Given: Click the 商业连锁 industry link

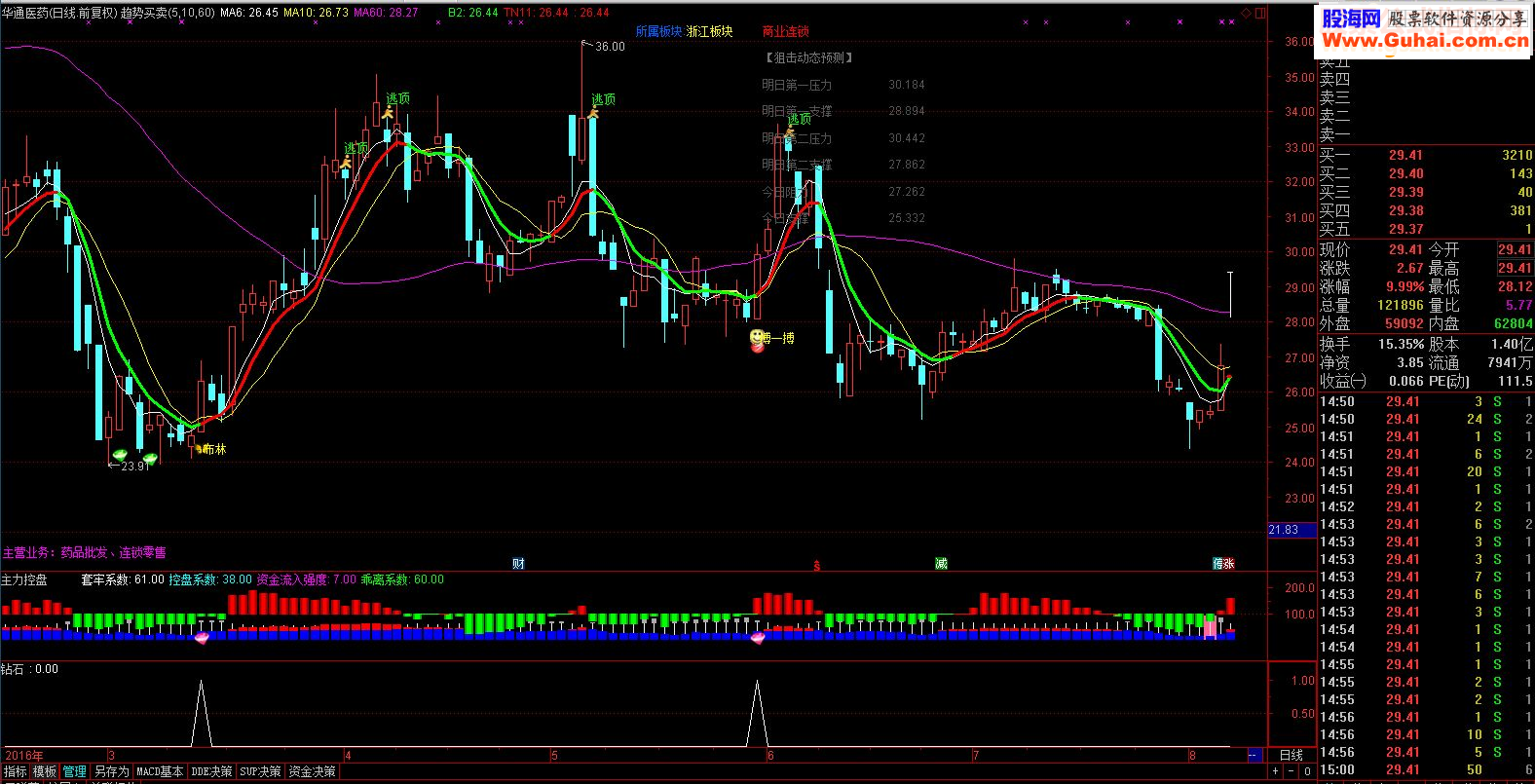Looking at the screenshot, I should 786,31.
